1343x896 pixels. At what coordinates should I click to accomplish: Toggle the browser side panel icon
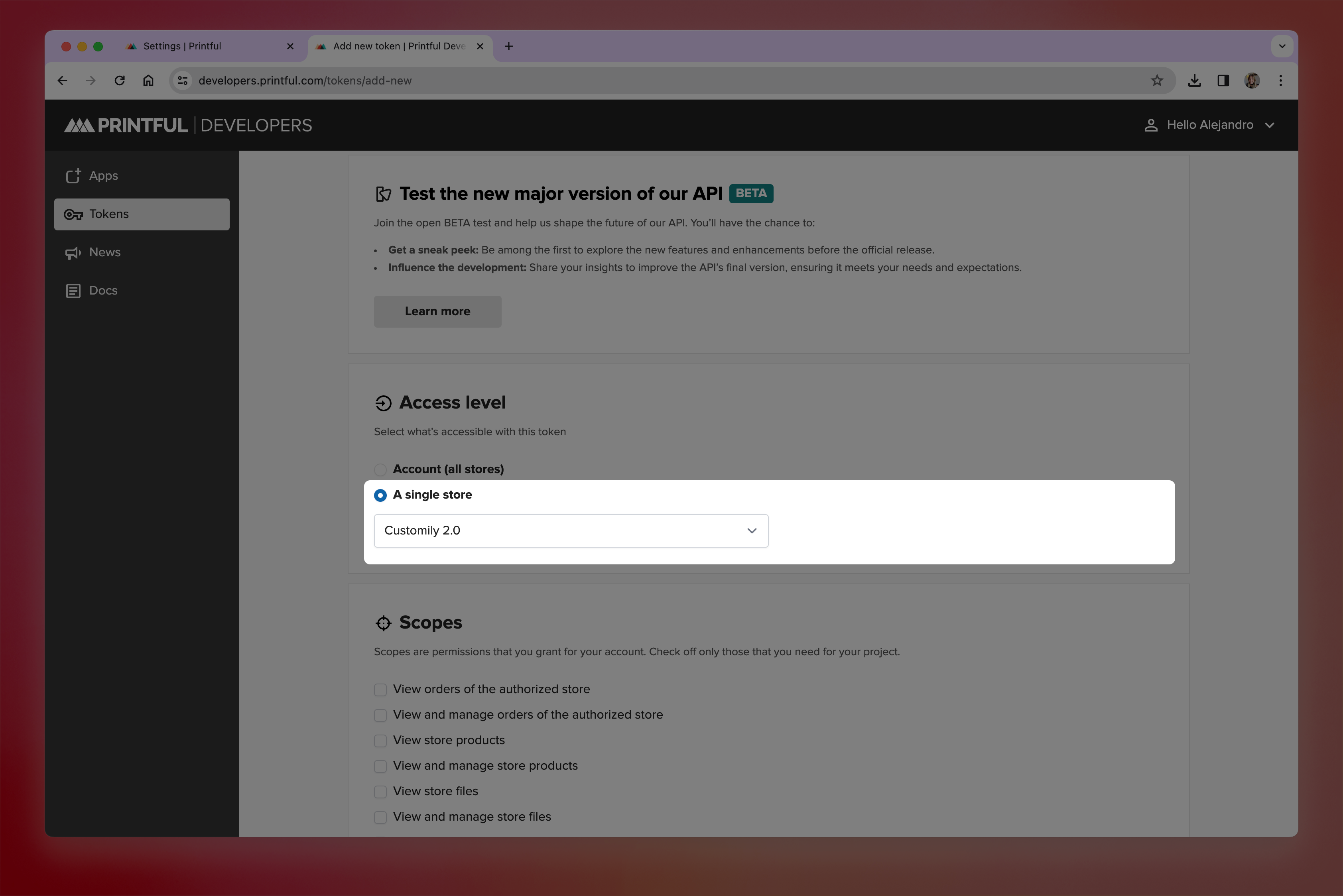(x=1223, y=81)
